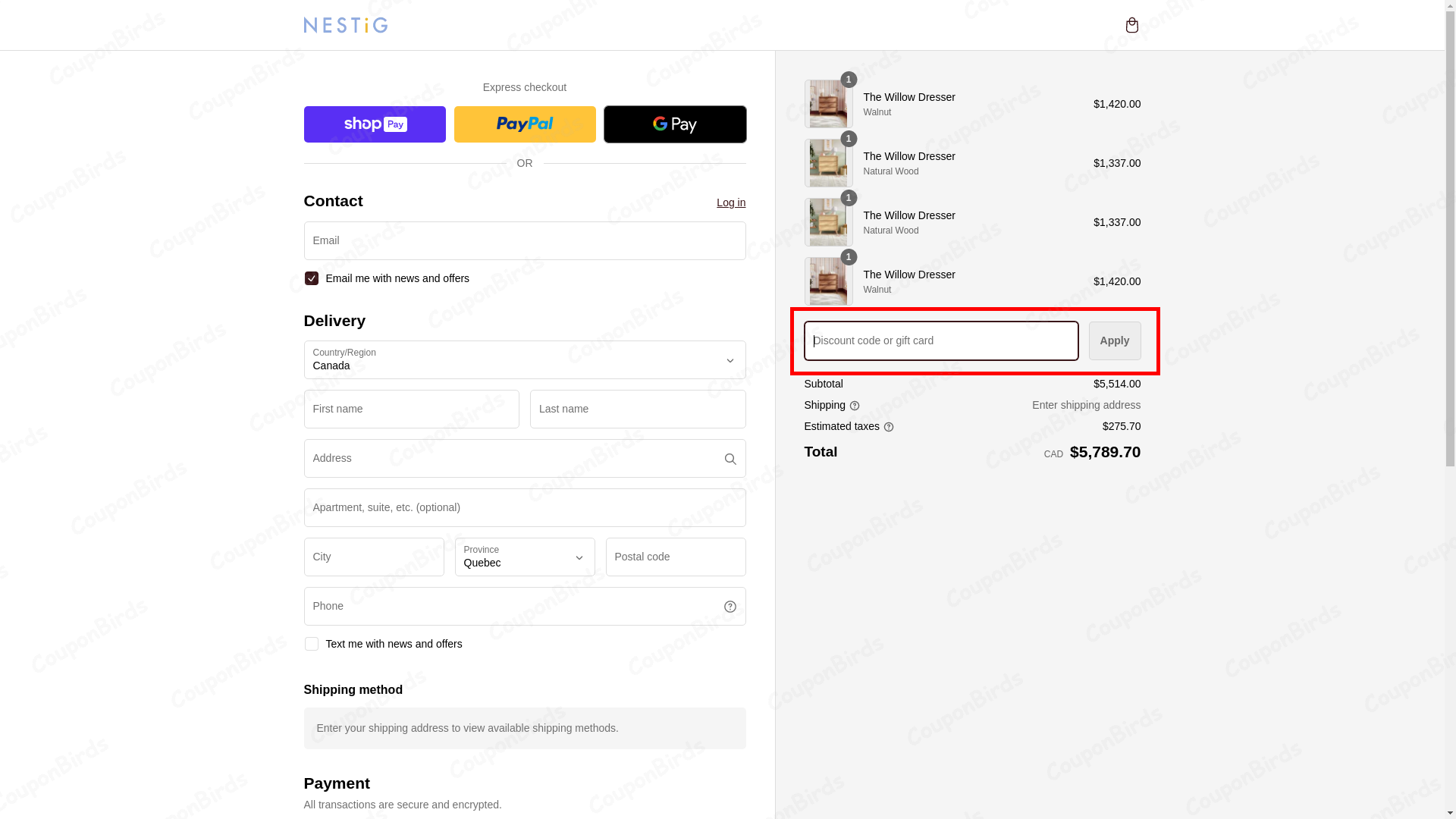1456x819 pixels.
Task: Open the Log in link
Action: [730, 202]
